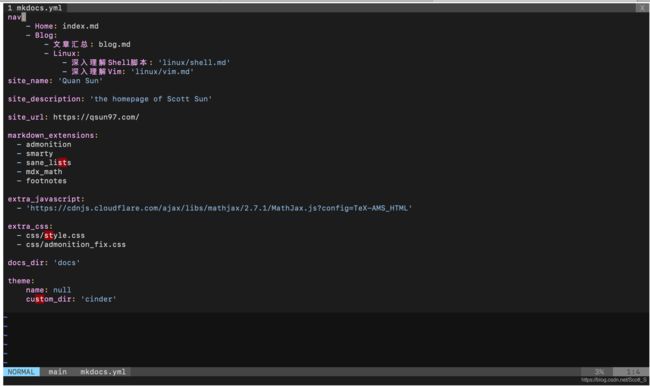Viewport: 650px width, 386px height.
Task: Click the mkdocs.yml filename in status bar
Action: tap(103, 372)
